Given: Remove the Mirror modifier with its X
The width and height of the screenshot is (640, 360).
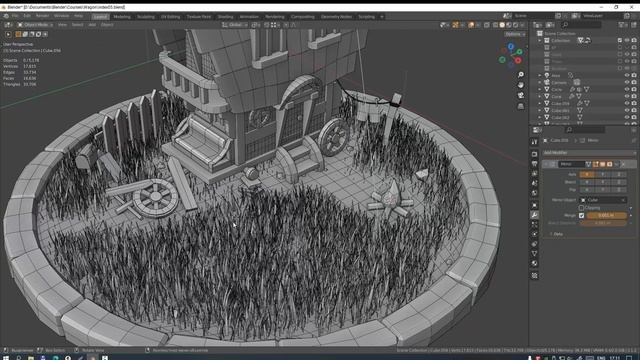Looking at the screenshot, I should [623, 164].
